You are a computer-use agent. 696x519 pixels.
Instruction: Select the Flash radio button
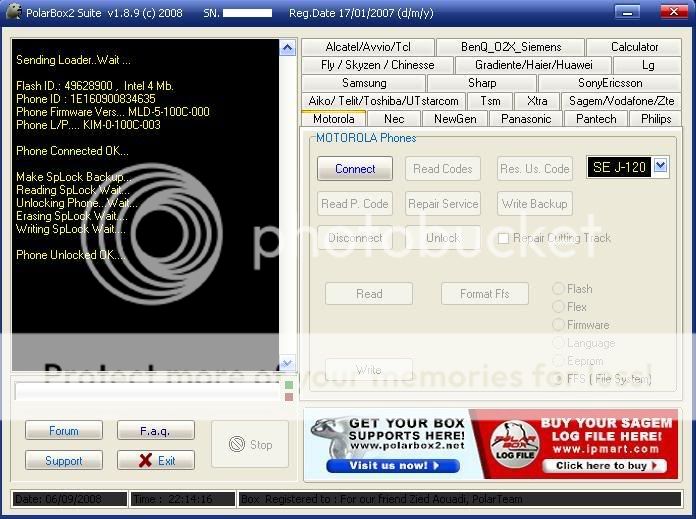(558, 289)
